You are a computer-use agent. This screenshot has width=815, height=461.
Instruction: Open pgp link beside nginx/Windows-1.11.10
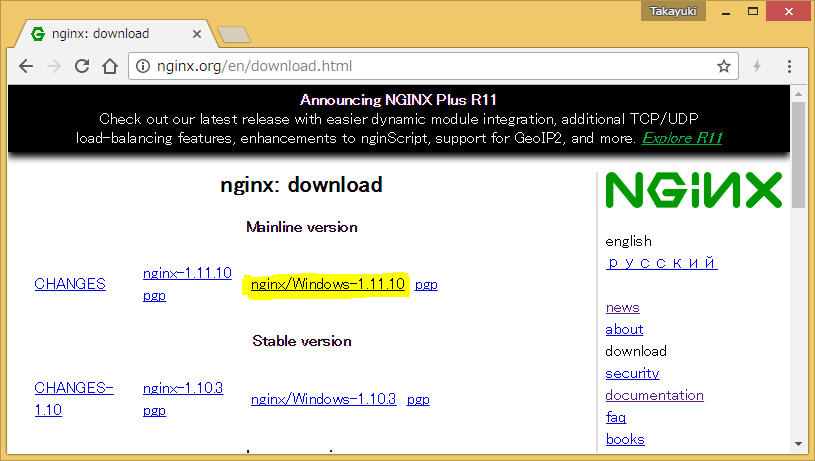tap(426, 285)
